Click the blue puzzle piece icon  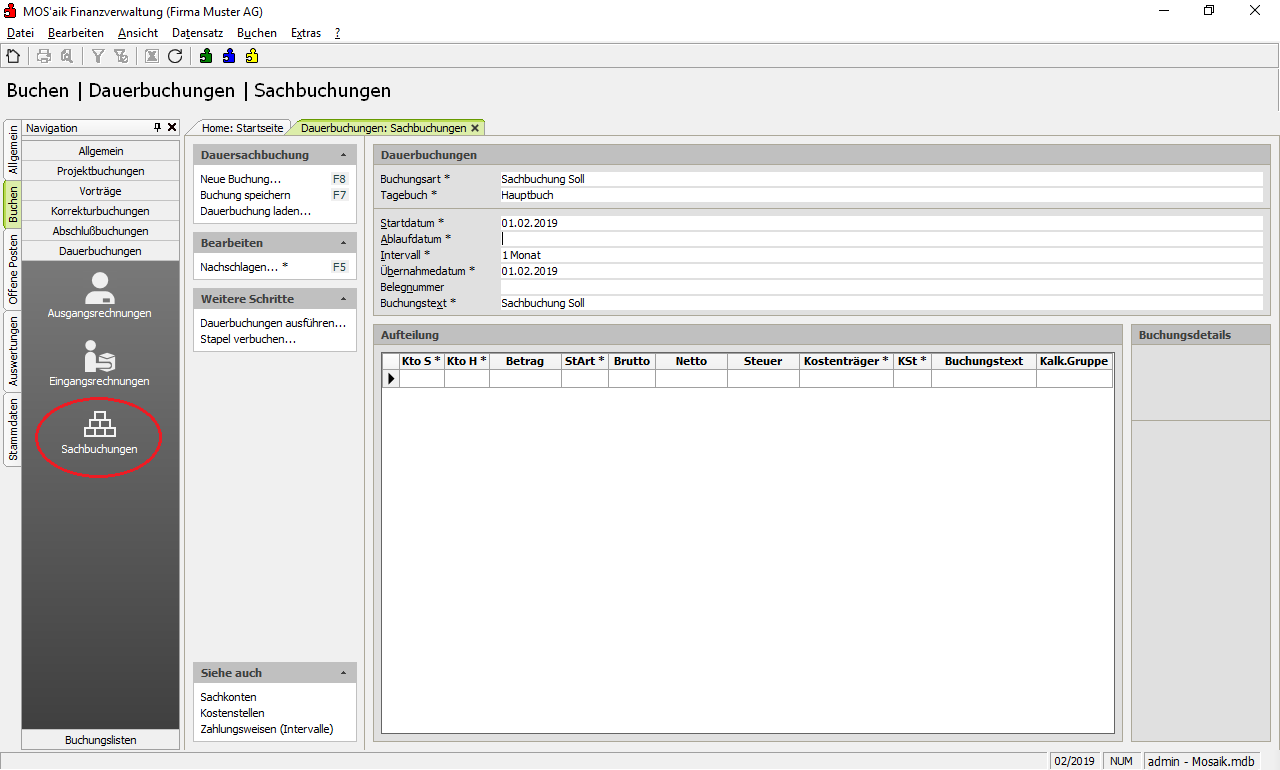tap(229, 56)
